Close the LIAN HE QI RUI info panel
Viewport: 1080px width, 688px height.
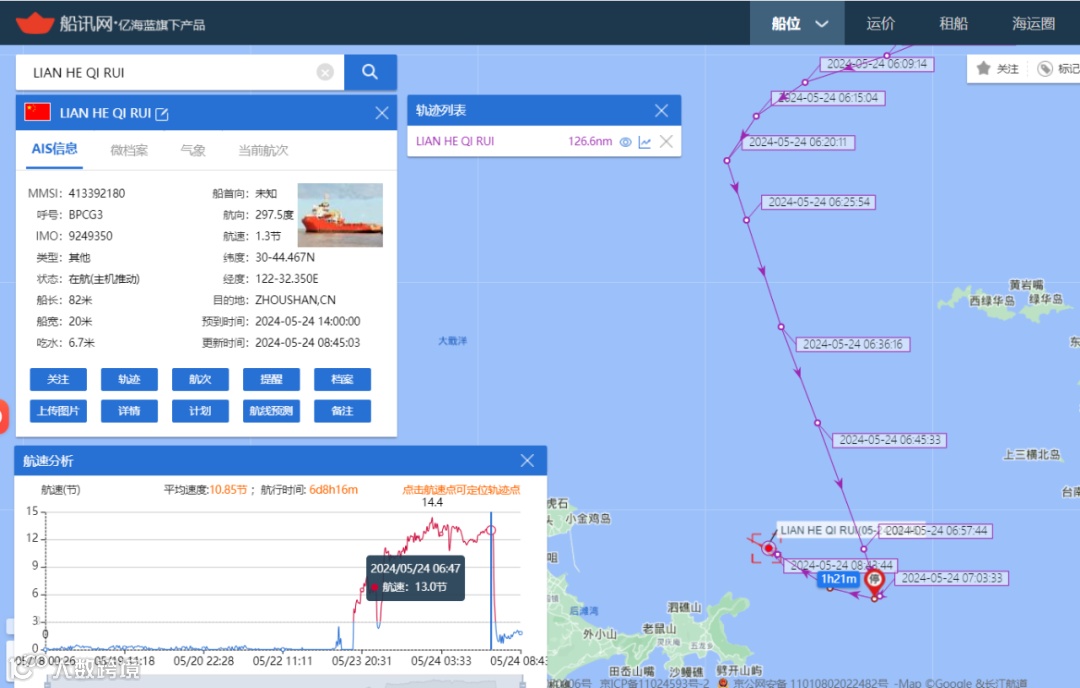(x=382, y=113)
